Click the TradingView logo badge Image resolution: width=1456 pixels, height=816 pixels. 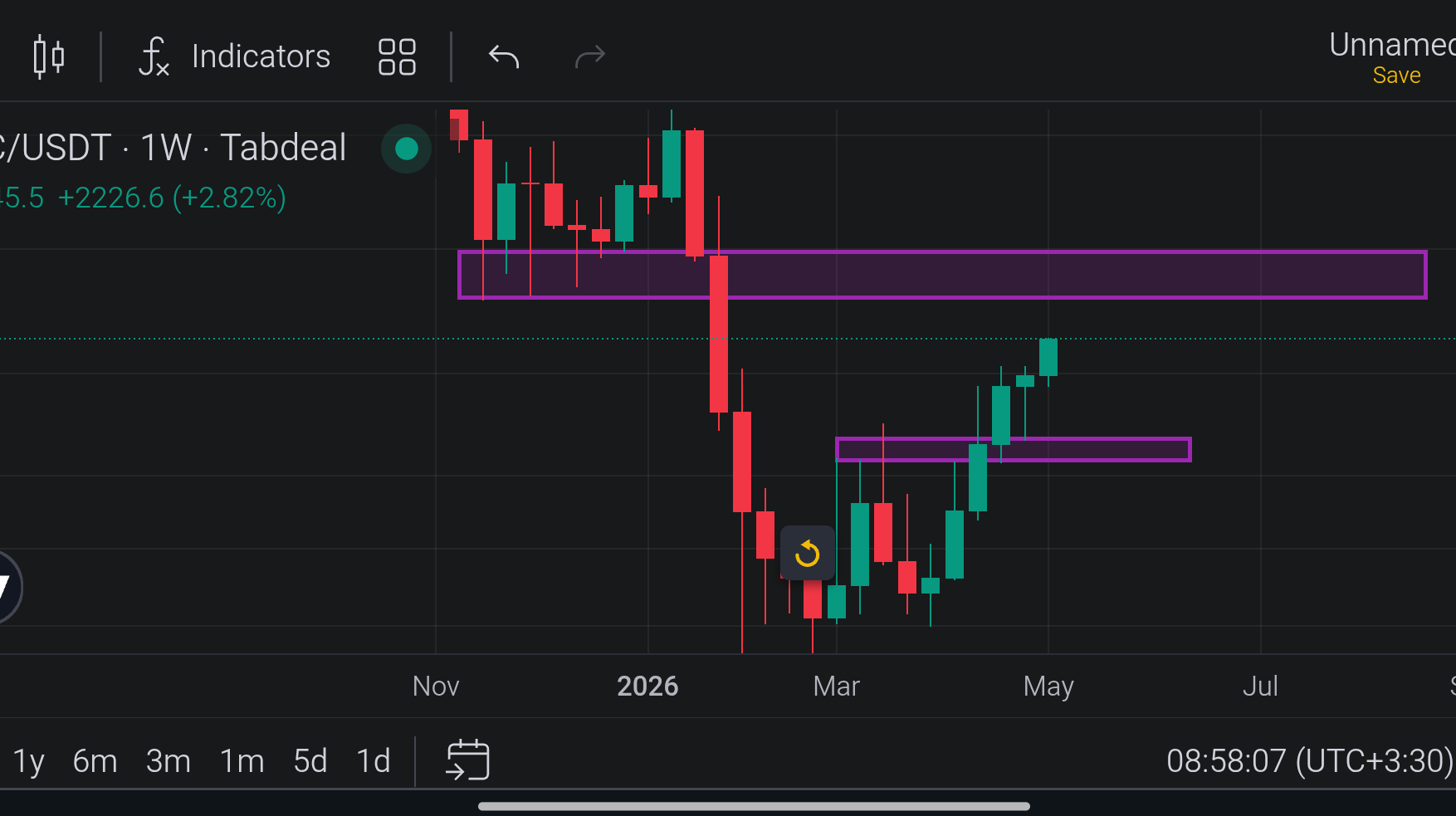pos(7,587)
